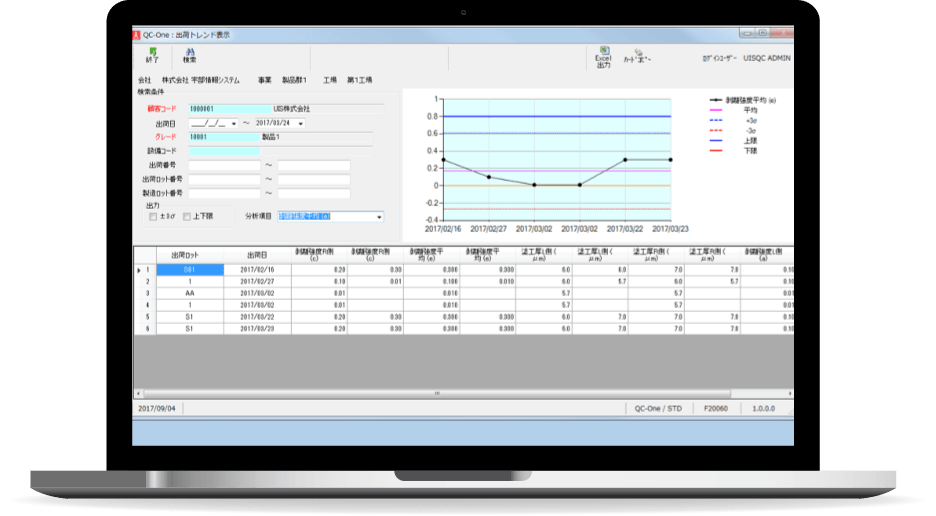Screen dimensions: 936x516
Task: Expand the 分析項目 combo box
Action: point(379,216)
